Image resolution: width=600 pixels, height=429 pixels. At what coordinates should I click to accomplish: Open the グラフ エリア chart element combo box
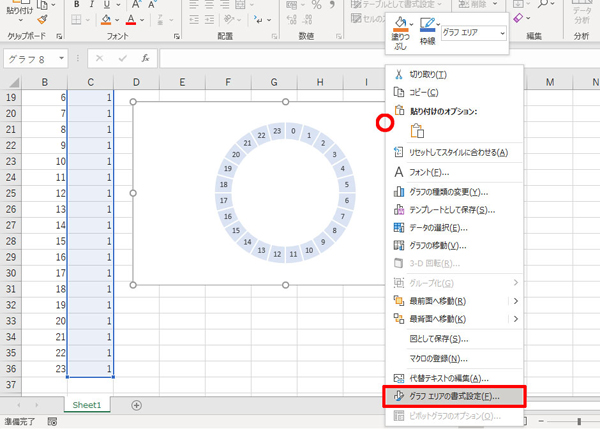[x=474, y=33]
